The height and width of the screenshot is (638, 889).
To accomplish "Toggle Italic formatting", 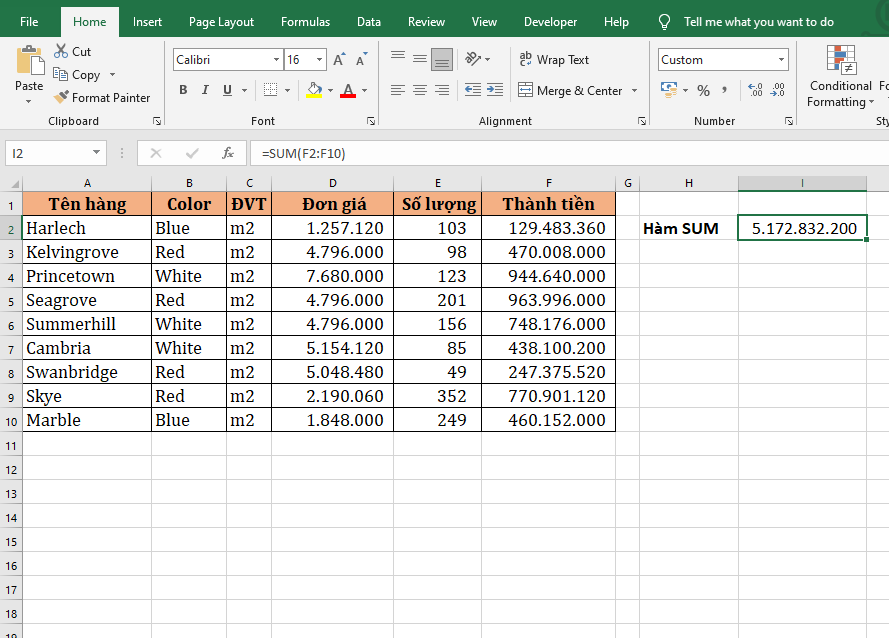I will point(205,90).
